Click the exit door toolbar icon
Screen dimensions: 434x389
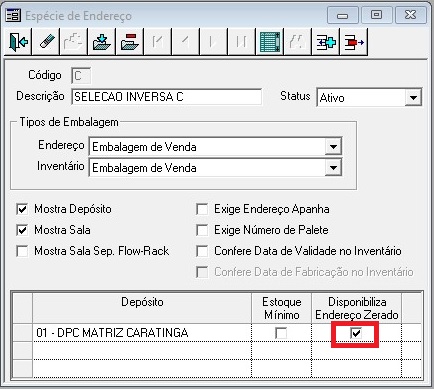click(18, 42)
